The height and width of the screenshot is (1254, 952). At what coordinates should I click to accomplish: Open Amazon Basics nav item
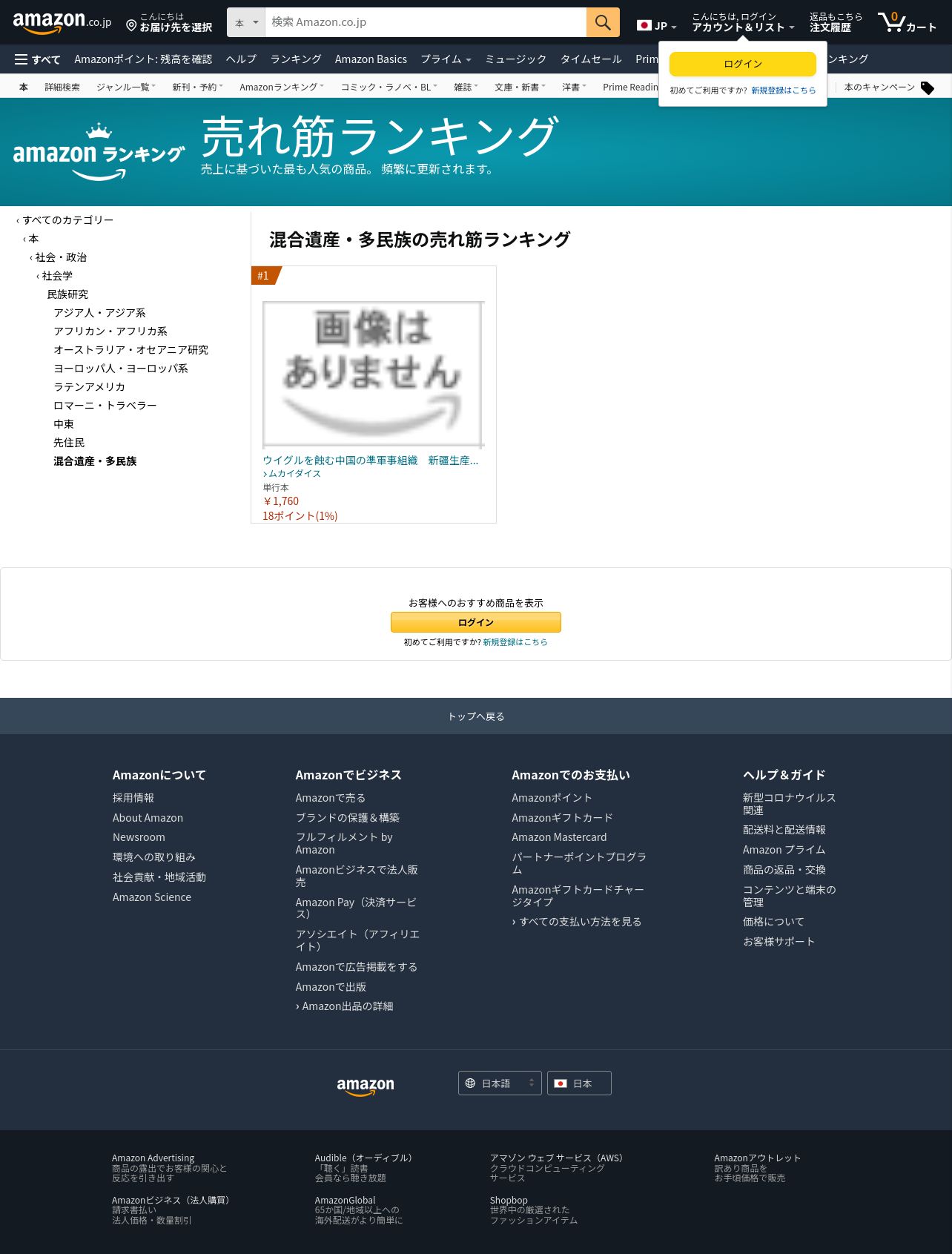point(371,59)
